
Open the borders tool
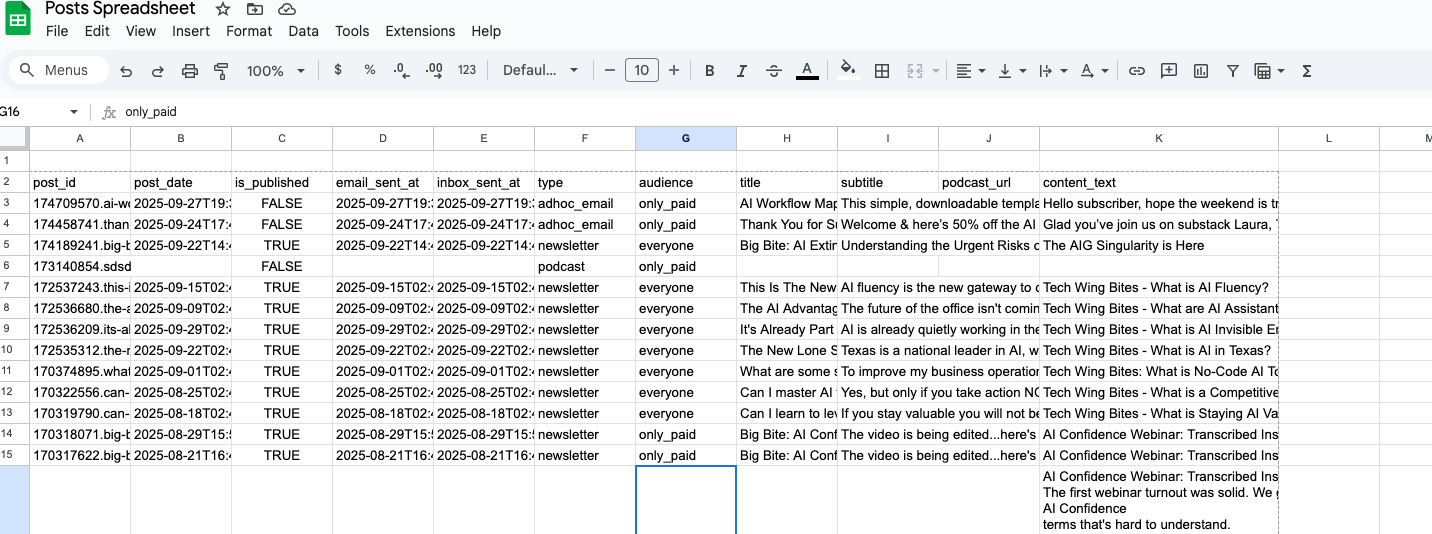coord(882,71)
